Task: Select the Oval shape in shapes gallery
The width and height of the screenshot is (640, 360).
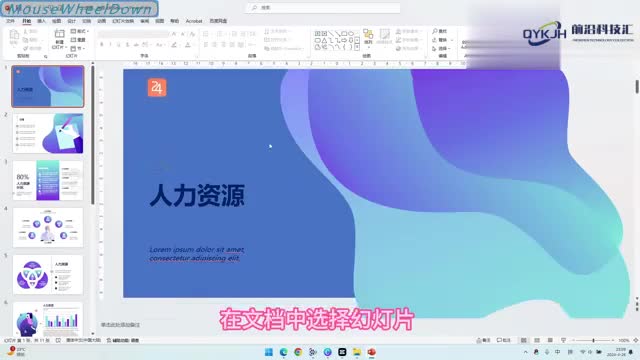Action: (351, 34)
